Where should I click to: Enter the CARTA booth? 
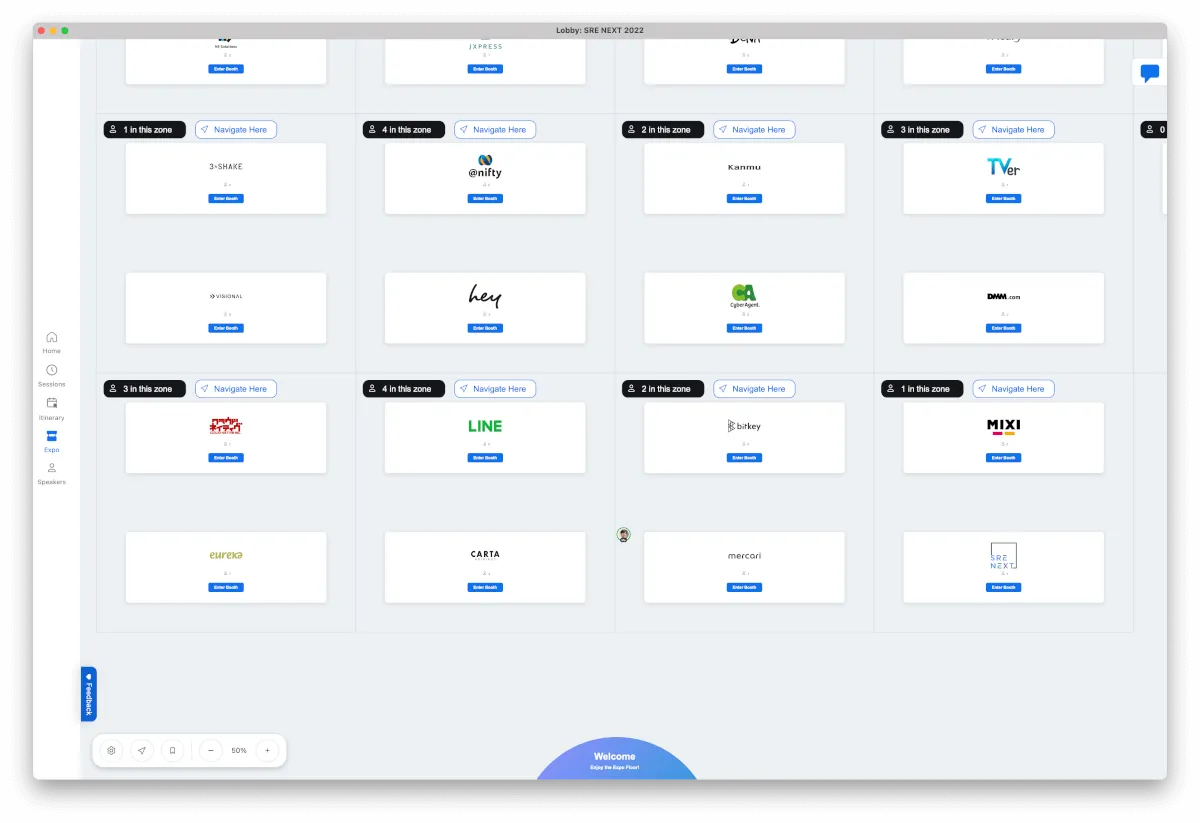tap(485, 587)
